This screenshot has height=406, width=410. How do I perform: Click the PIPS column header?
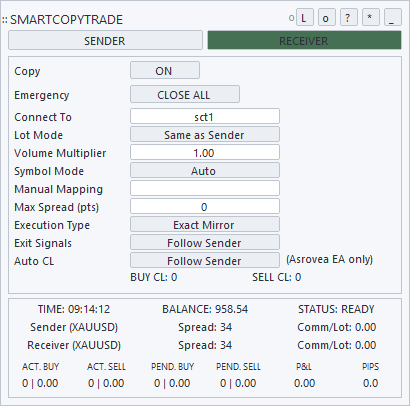pos(370,367)
